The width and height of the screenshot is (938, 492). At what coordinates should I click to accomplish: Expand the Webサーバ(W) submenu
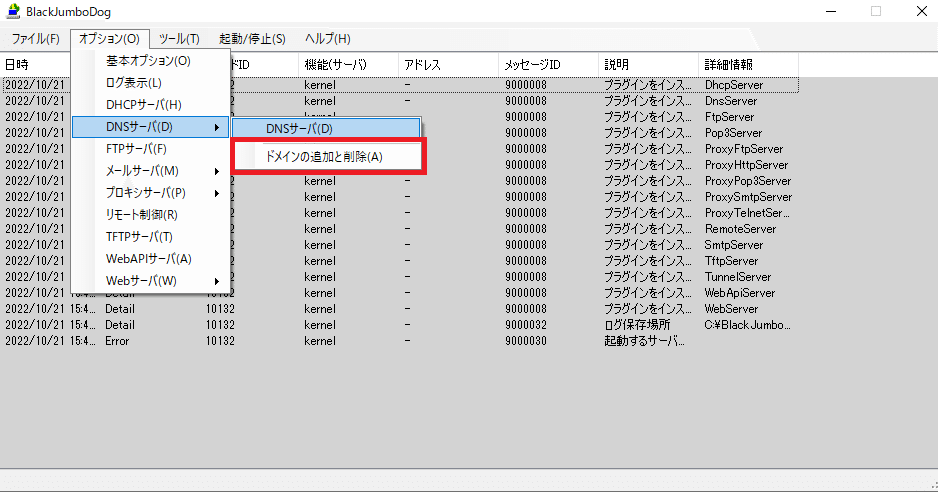pos(150,281)
